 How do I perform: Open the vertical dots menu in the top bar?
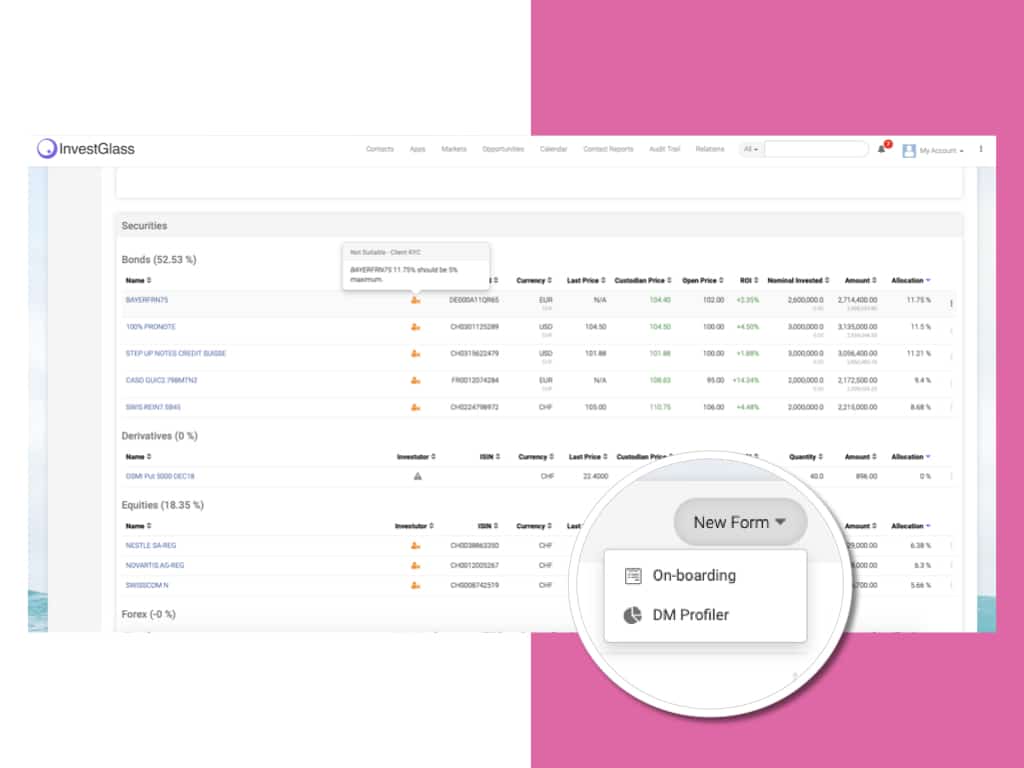click(x=981, y=149)
